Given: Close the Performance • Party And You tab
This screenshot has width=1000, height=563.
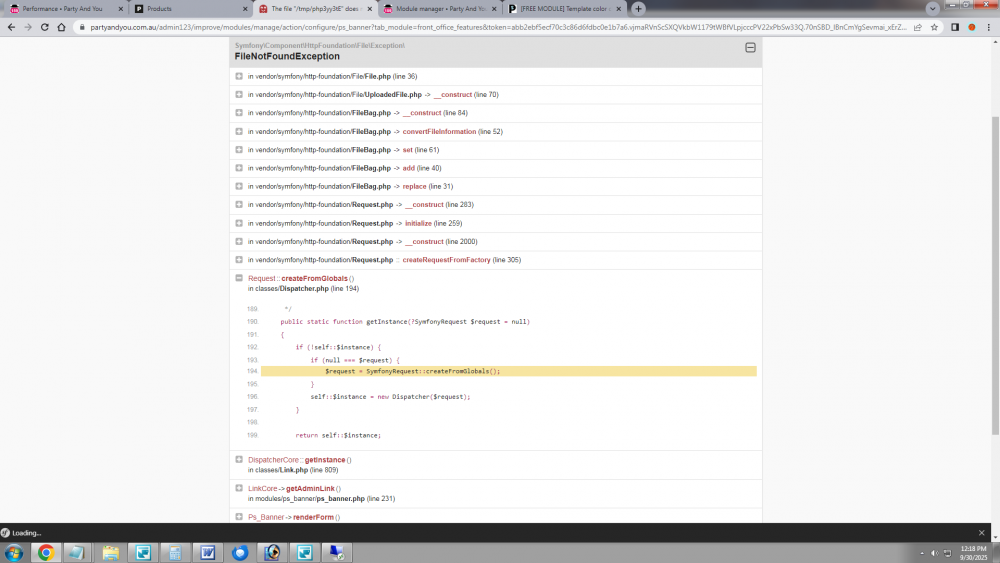Looking at the screenshot, I should pos(121,9).
